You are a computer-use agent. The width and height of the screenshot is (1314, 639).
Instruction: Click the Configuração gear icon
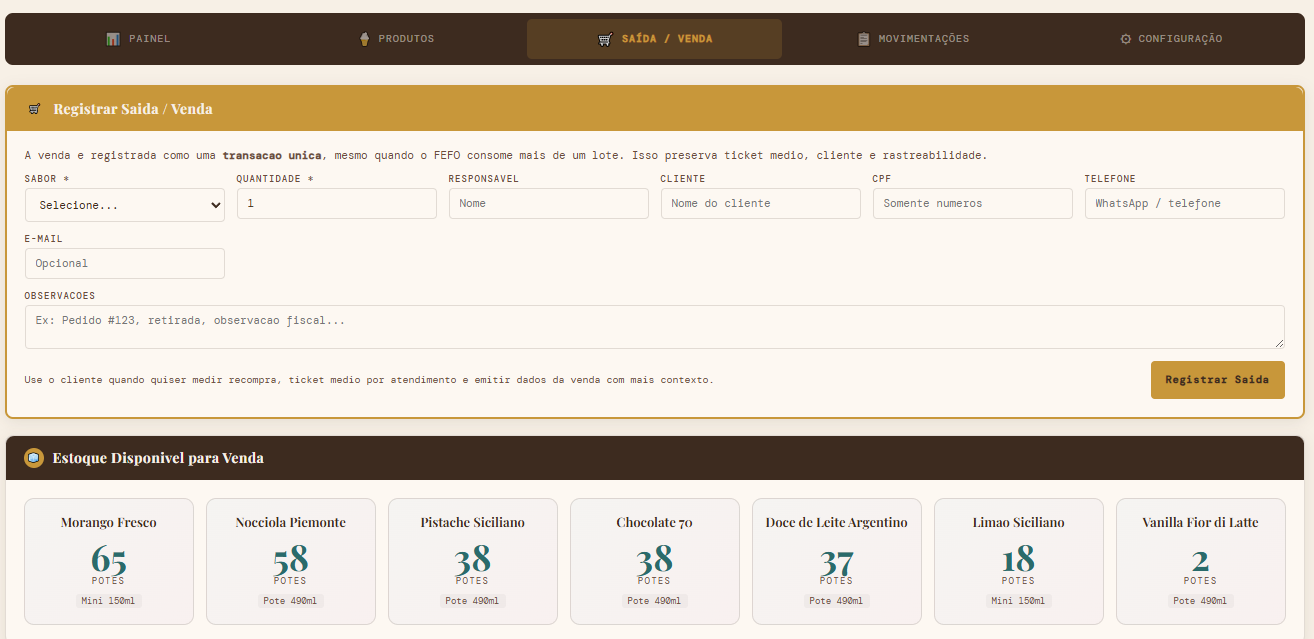[1125, 39]
